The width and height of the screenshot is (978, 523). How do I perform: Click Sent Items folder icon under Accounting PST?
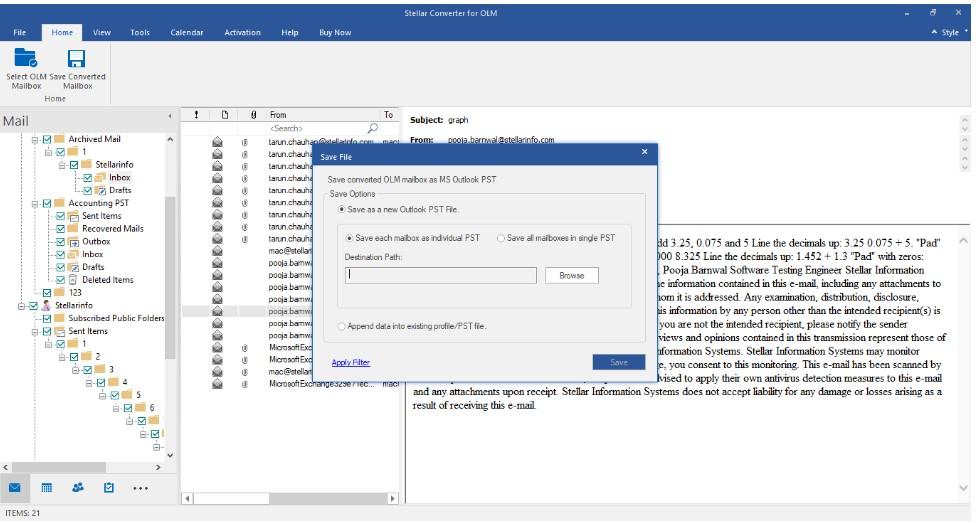pyautogui.click(x=73, y=216)
